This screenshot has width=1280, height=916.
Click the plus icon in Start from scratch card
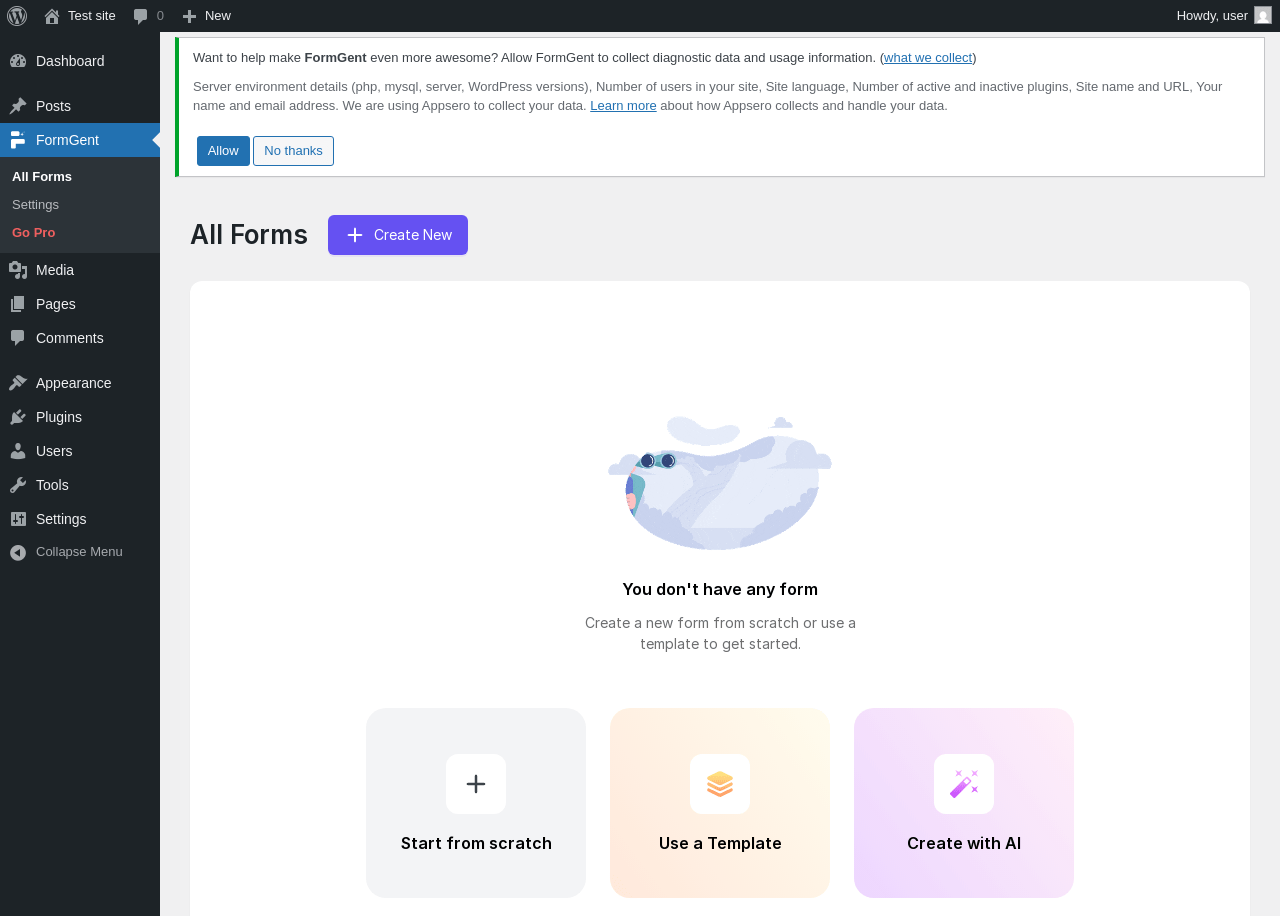pyautogui.click(x=476, y=784)
